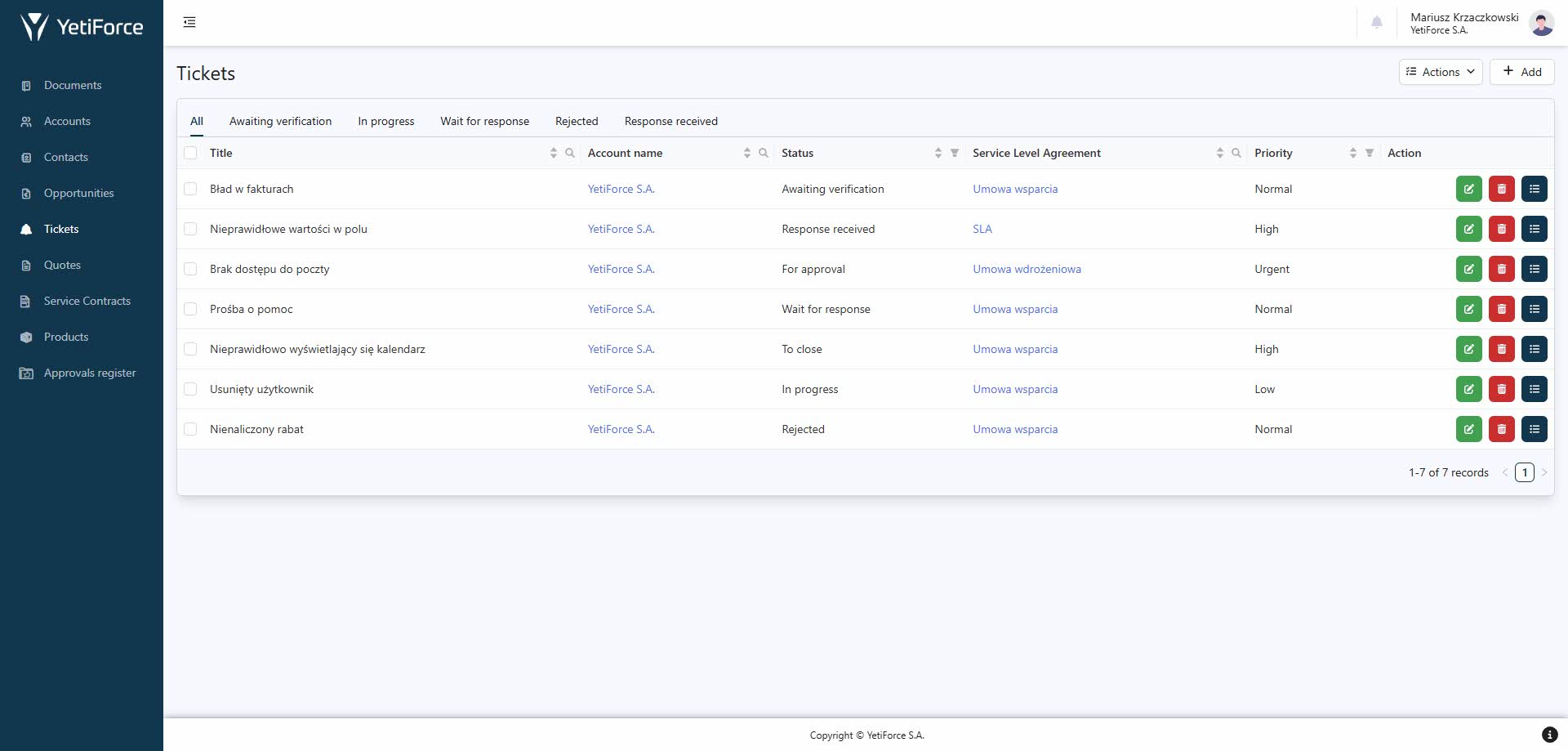Open the notifications bell
Image resolution: width=1568 pixels, height=751 pixels.
(x=1376, y=23)
